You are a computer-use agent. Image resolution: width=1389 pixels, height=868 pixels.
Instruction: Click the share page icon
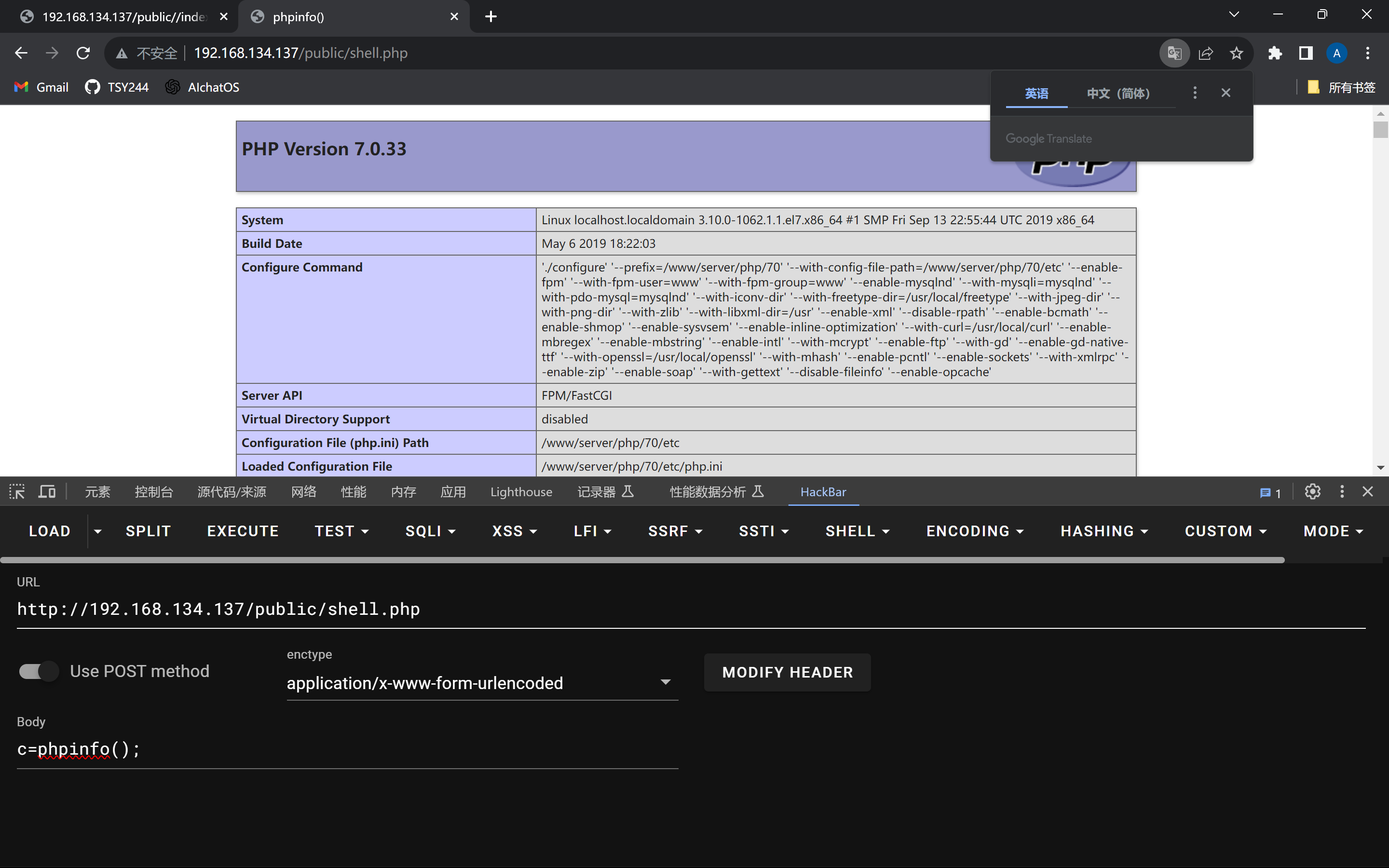(x=1205, y=53)
